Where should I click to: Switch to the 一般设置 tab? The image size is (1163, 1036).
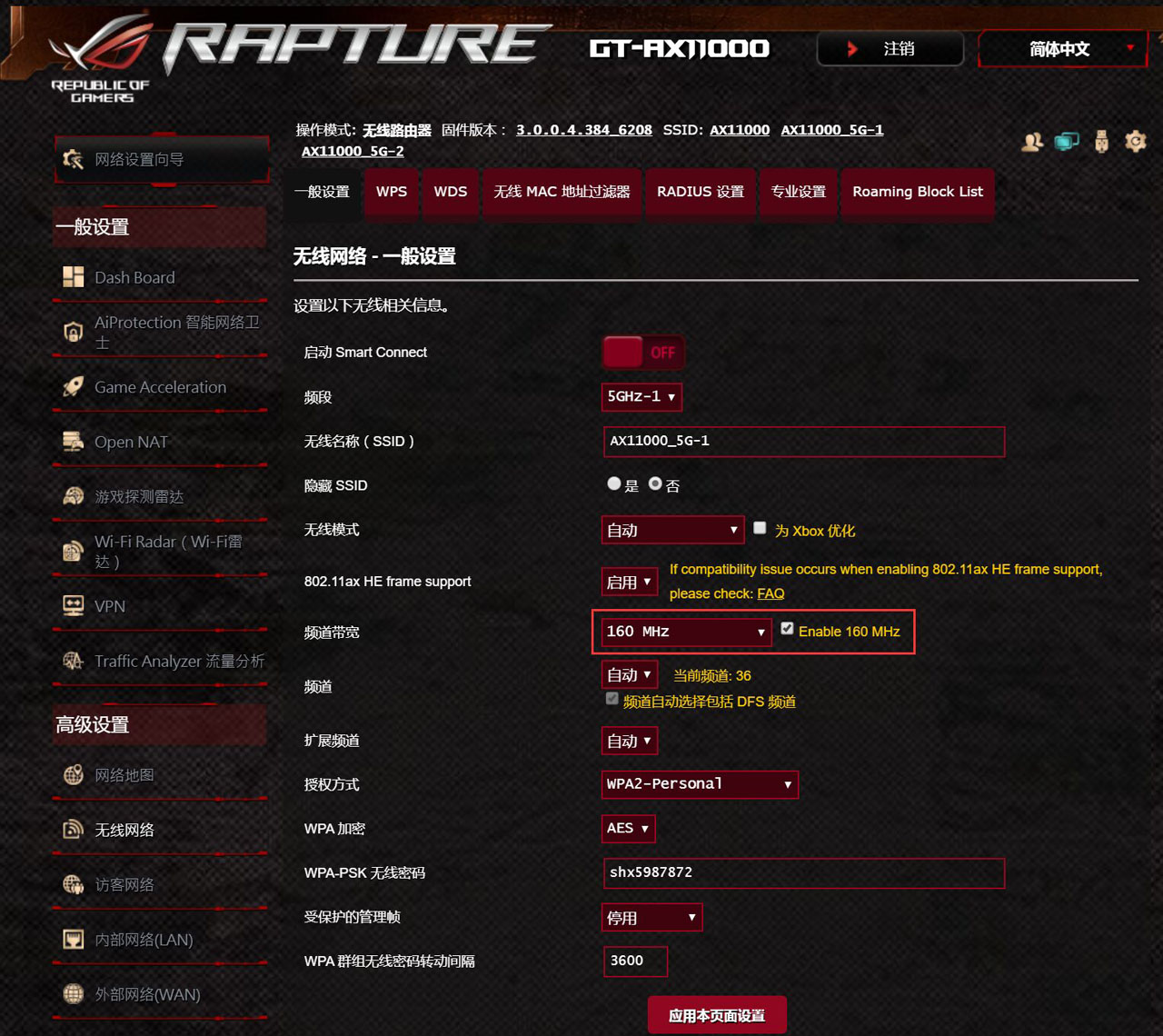point(322,192)
